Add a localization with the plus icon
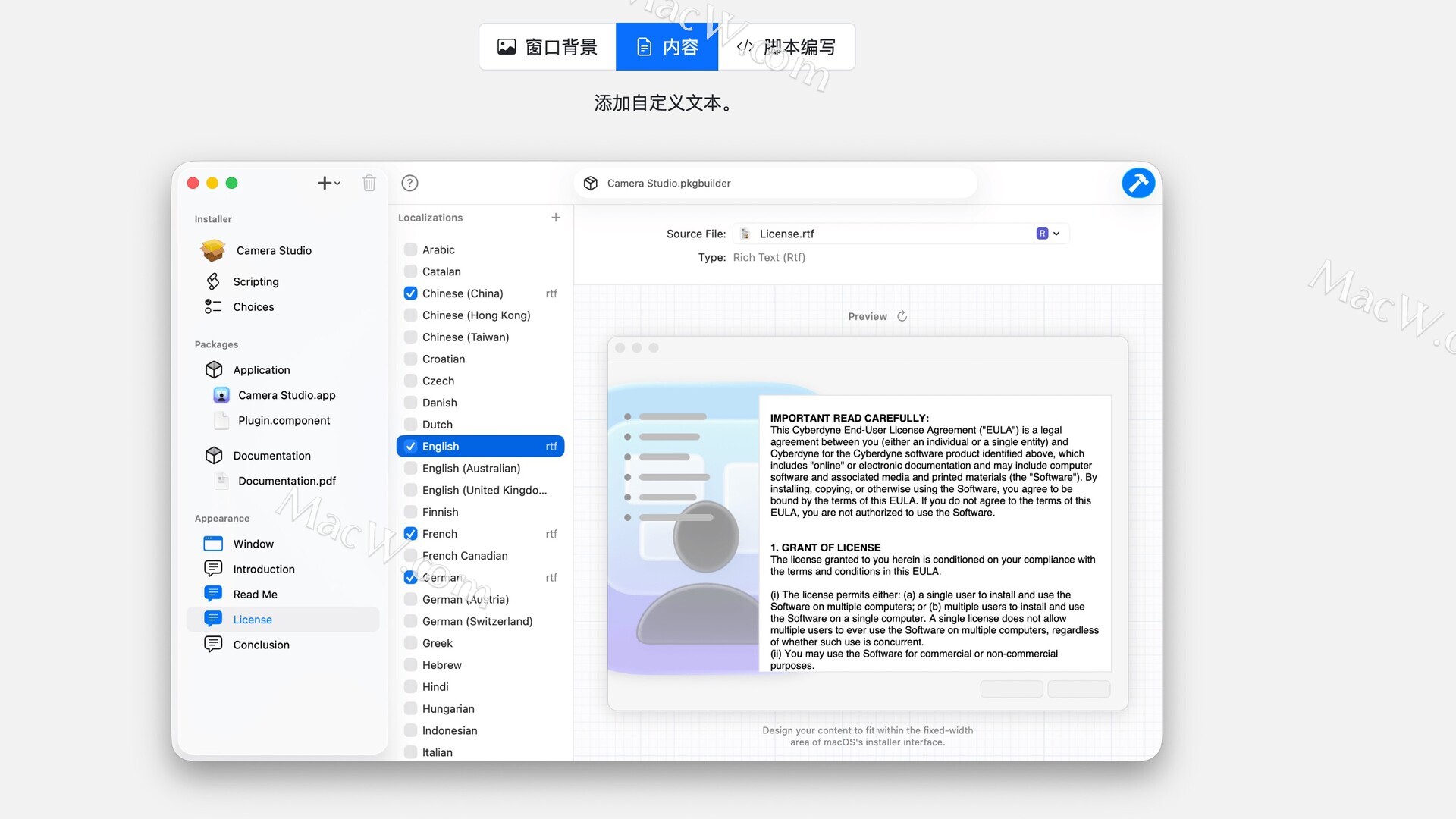The height and width of the screenshot is (819, 1456). 556,218
